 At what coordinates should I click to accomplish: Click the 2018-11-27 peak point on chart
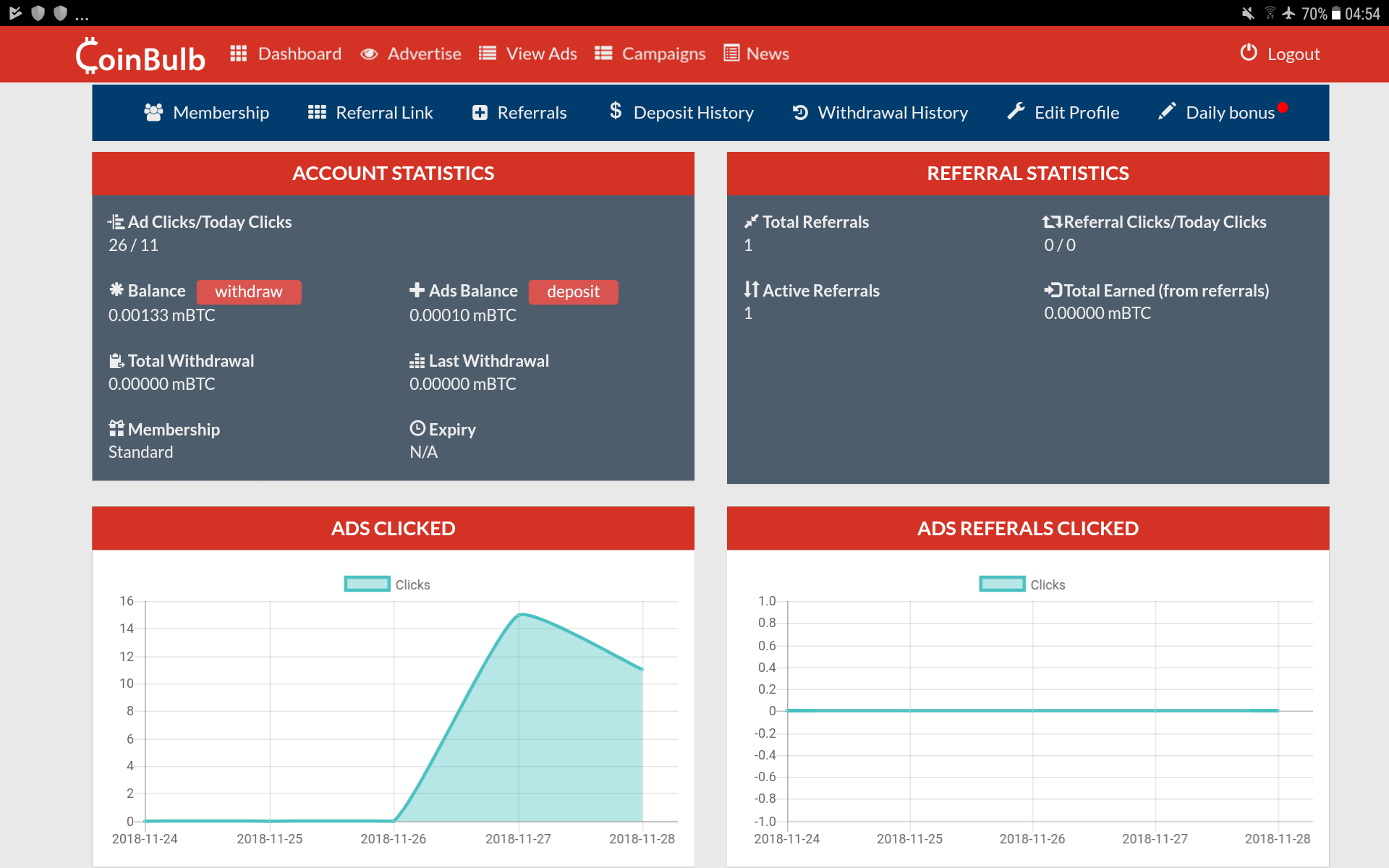pyautogui.click(x=519, y=615)
